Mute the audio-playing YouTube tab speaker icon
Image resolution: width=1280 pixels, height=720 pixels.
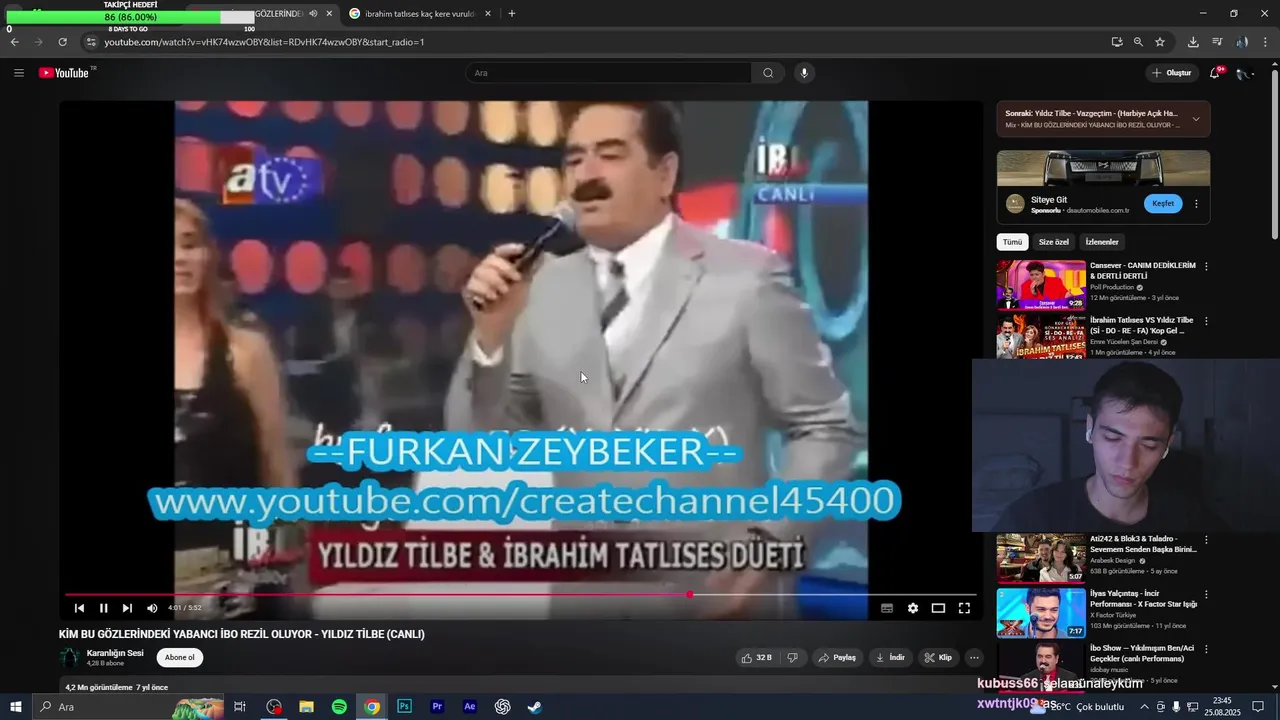click(x=313, y=14)
